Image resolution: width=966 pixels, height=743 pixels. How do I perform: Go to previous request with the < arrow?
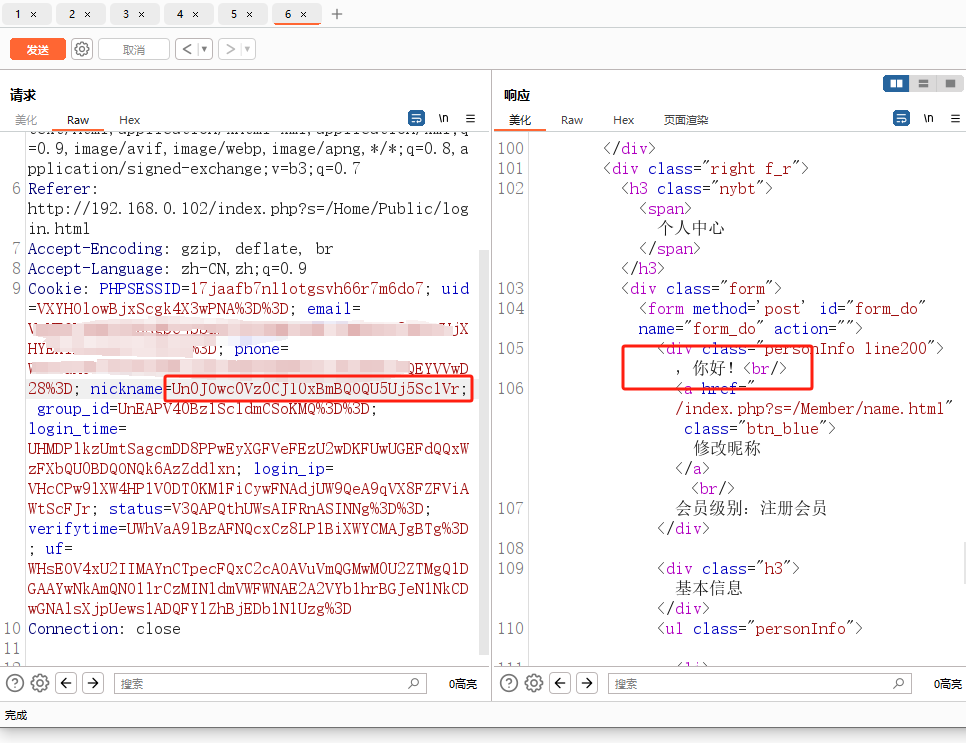tap(187, 49)
